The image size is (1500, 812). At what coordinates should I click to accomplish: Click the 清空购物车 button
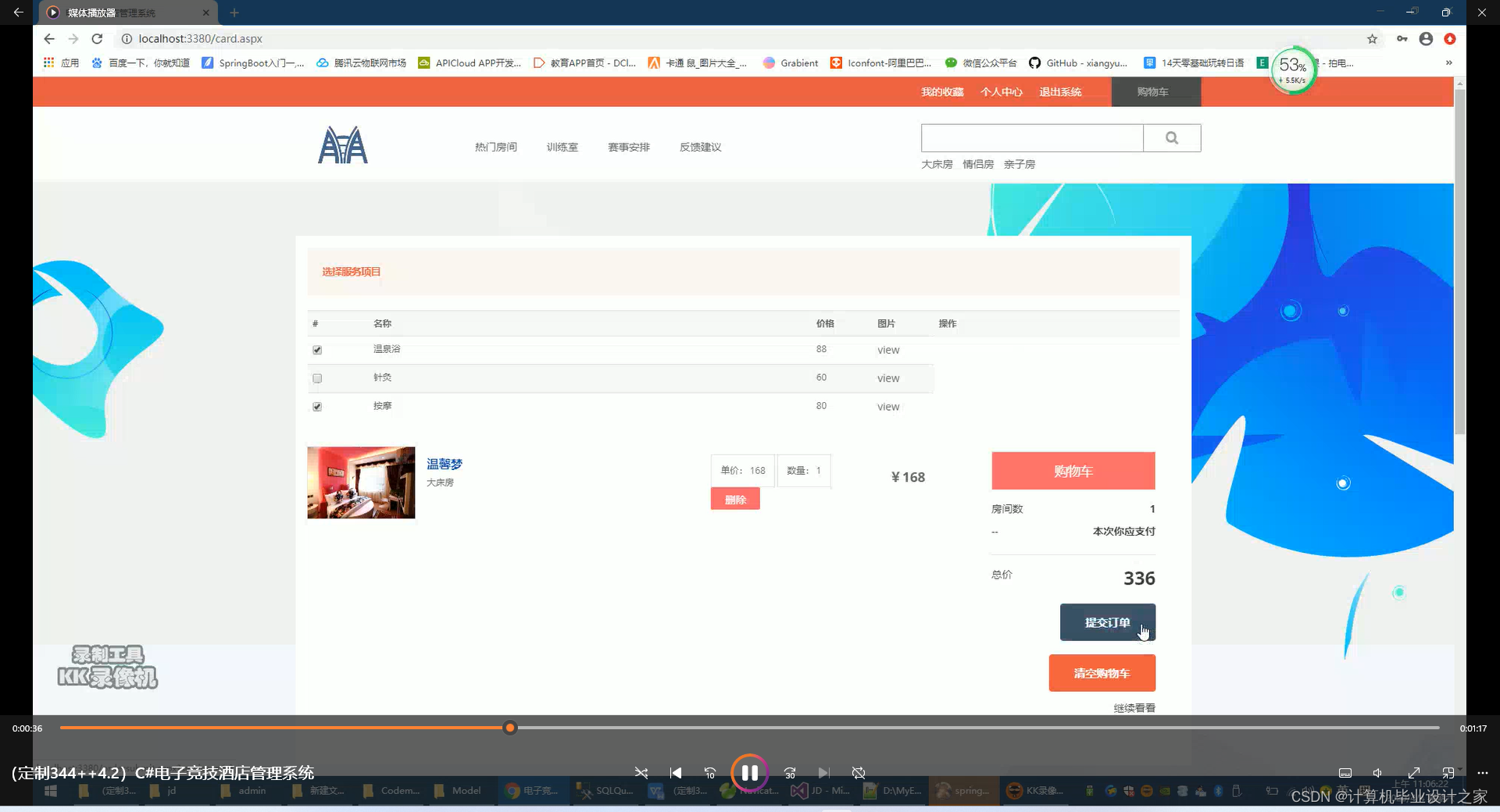point(1102,673)
